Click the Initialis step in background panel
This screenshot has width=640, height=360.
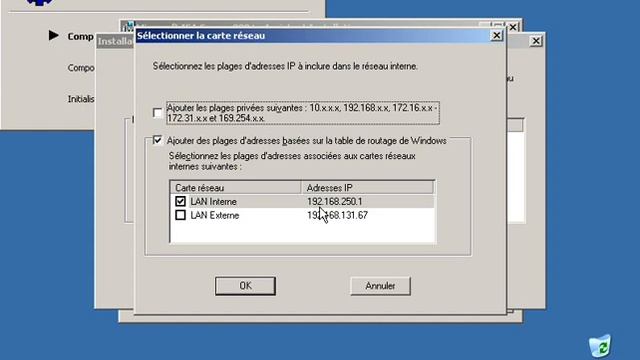[x=81, y=99]
